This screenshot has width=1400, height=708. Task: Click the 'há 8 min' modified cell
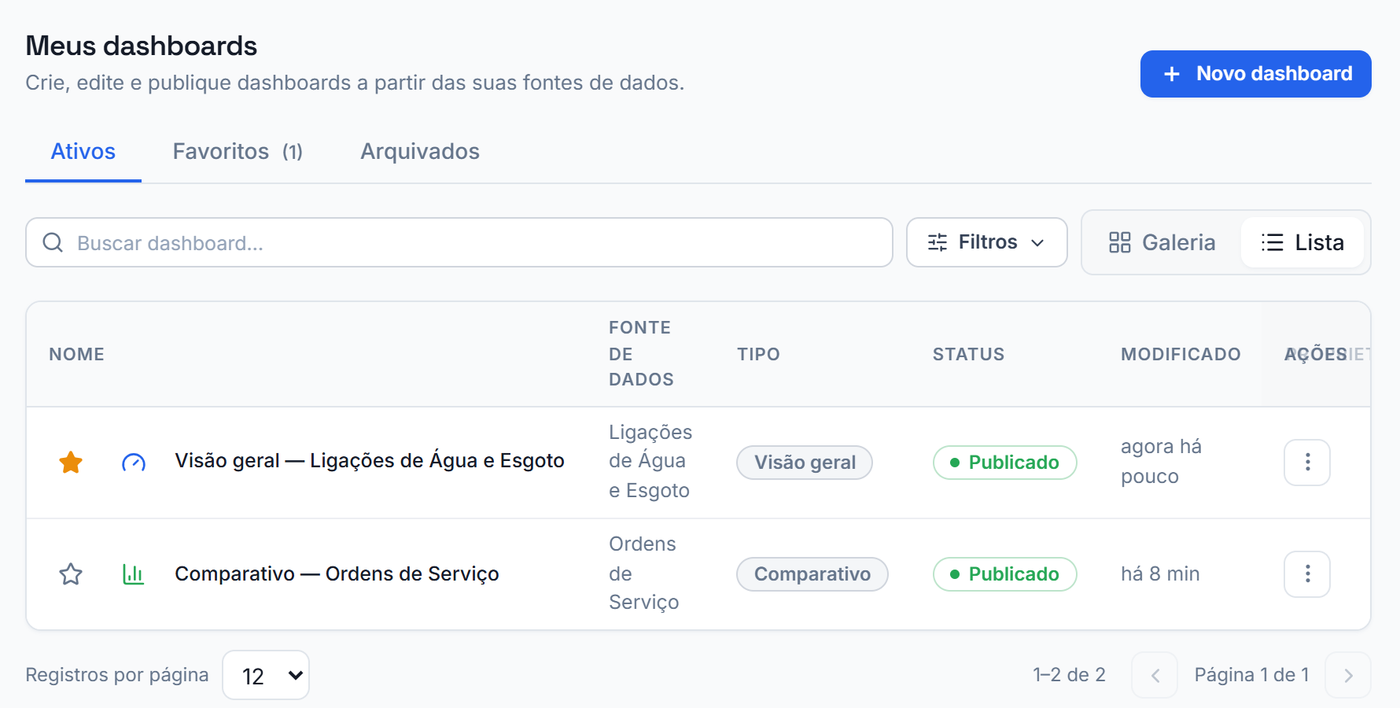[1160, 574]
